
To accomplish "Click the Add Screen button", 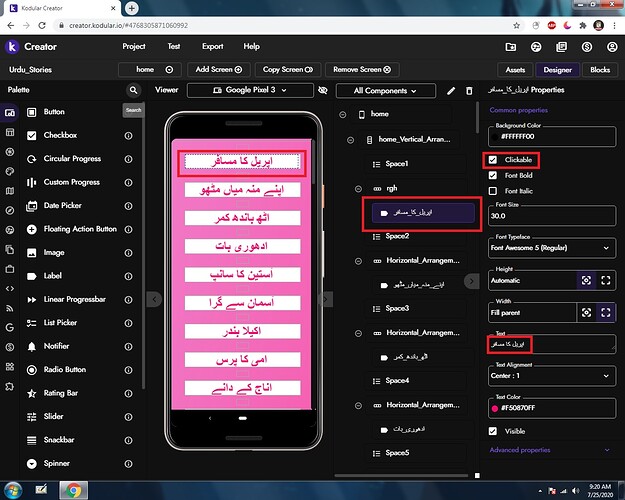I will pos(219,70).
